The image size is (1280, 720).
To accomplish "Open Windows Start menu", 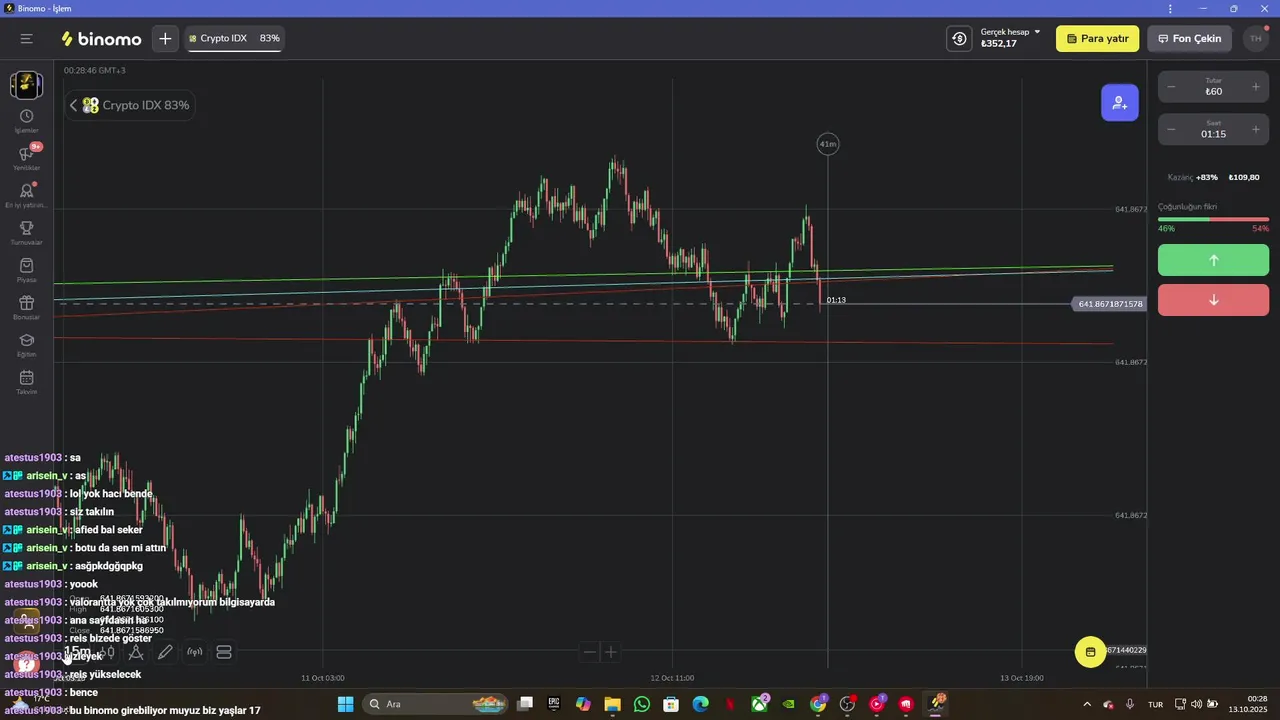I will tap(345, 704).
